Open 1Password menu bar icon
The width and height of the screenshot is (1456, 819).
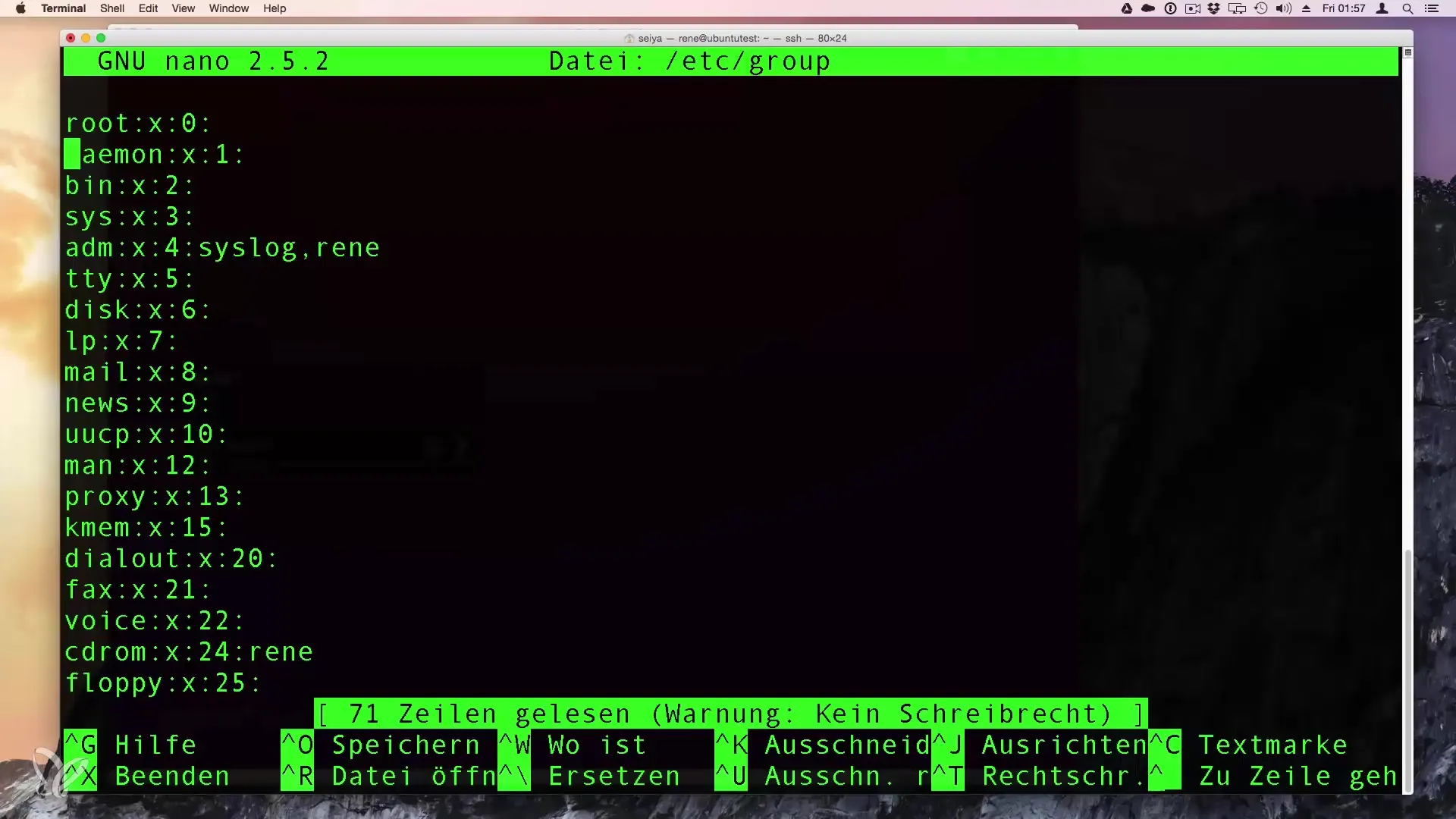coord(1170,8)
